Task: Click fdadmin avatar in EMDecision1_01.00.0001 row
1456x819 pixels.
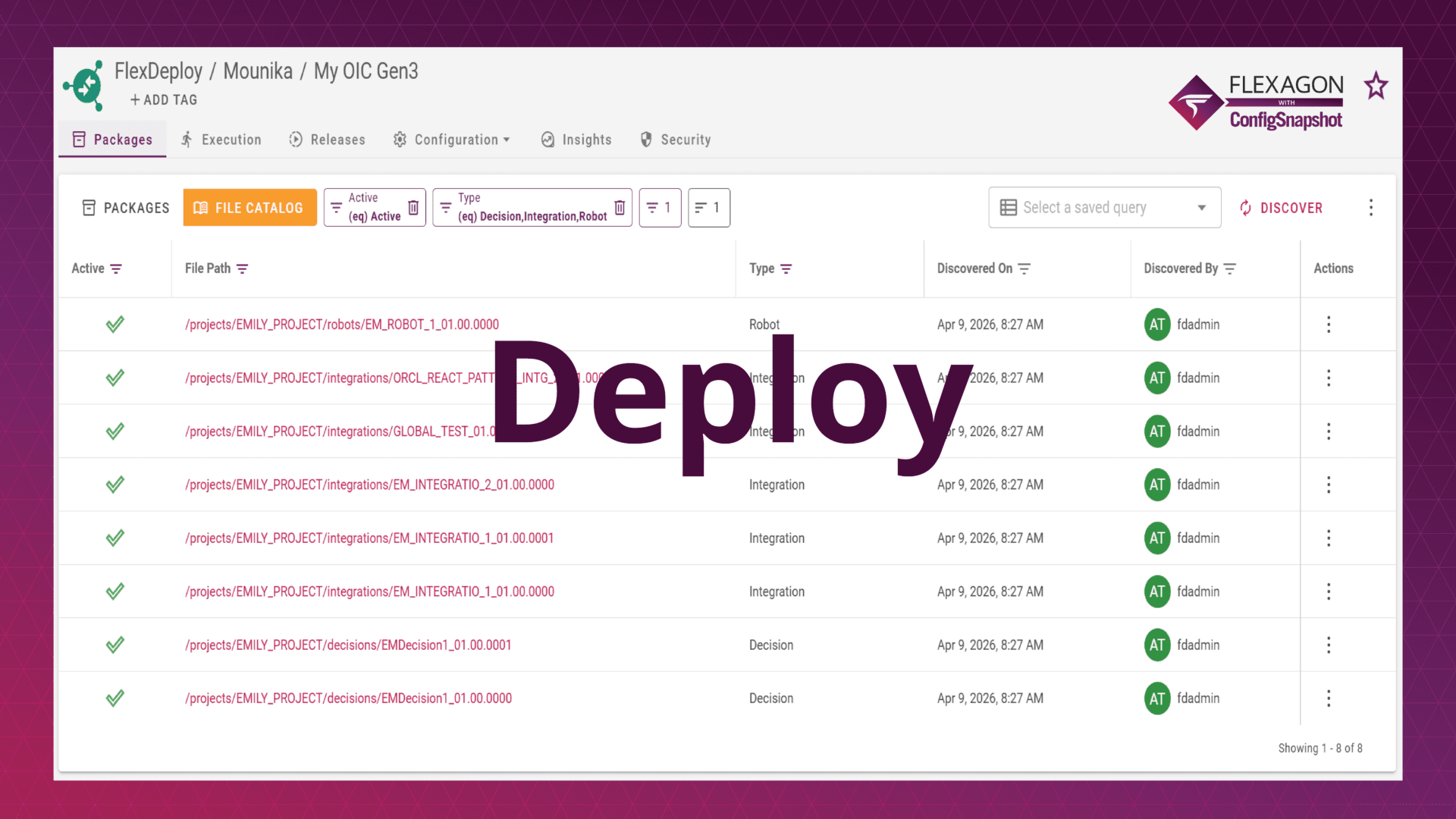Action: coord(1157,645)
